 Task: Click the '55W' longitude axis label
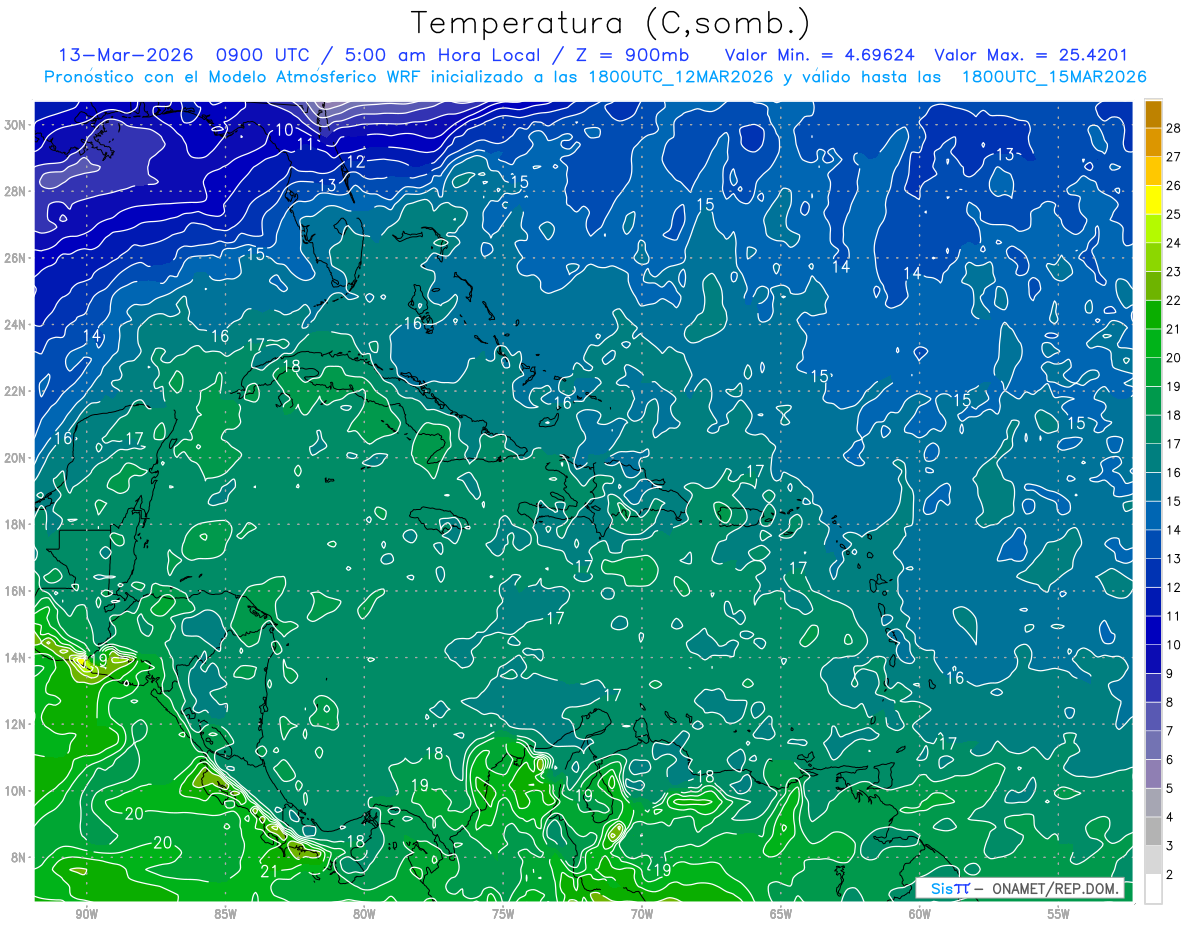point(1059,914)
